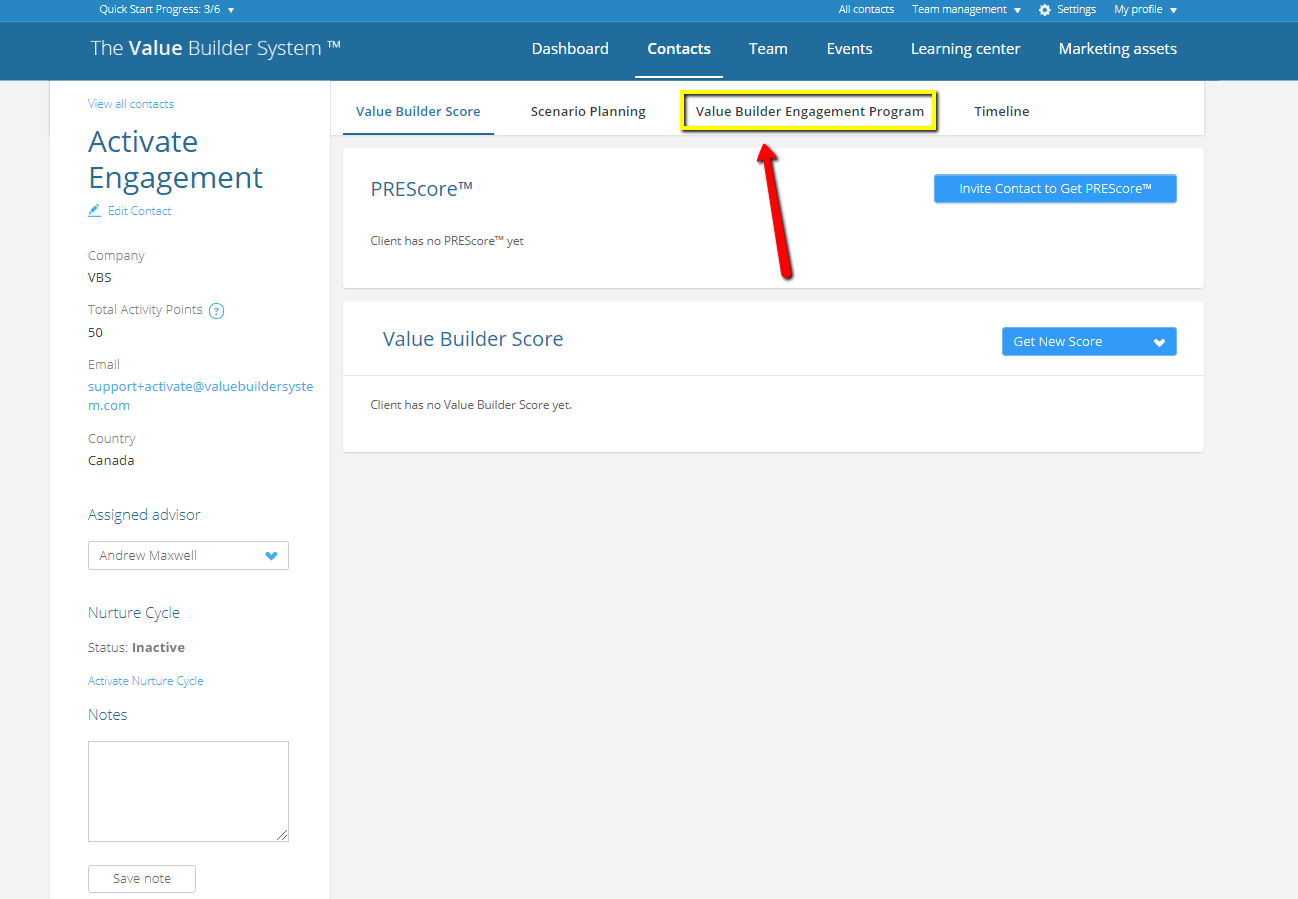Open the Value Builder Engagement Program tab
Screen dimensions: 1298x899
[x=810, y=111]
